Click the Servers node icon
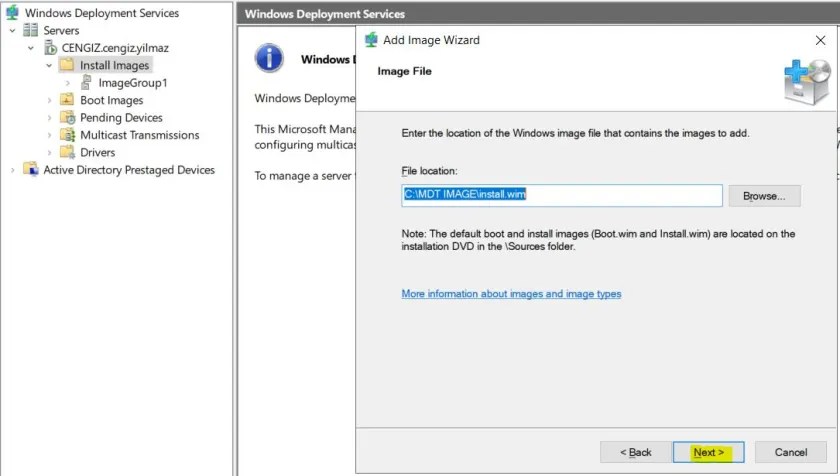The height and width of the screenshot is (476, 840). (31, 30)
